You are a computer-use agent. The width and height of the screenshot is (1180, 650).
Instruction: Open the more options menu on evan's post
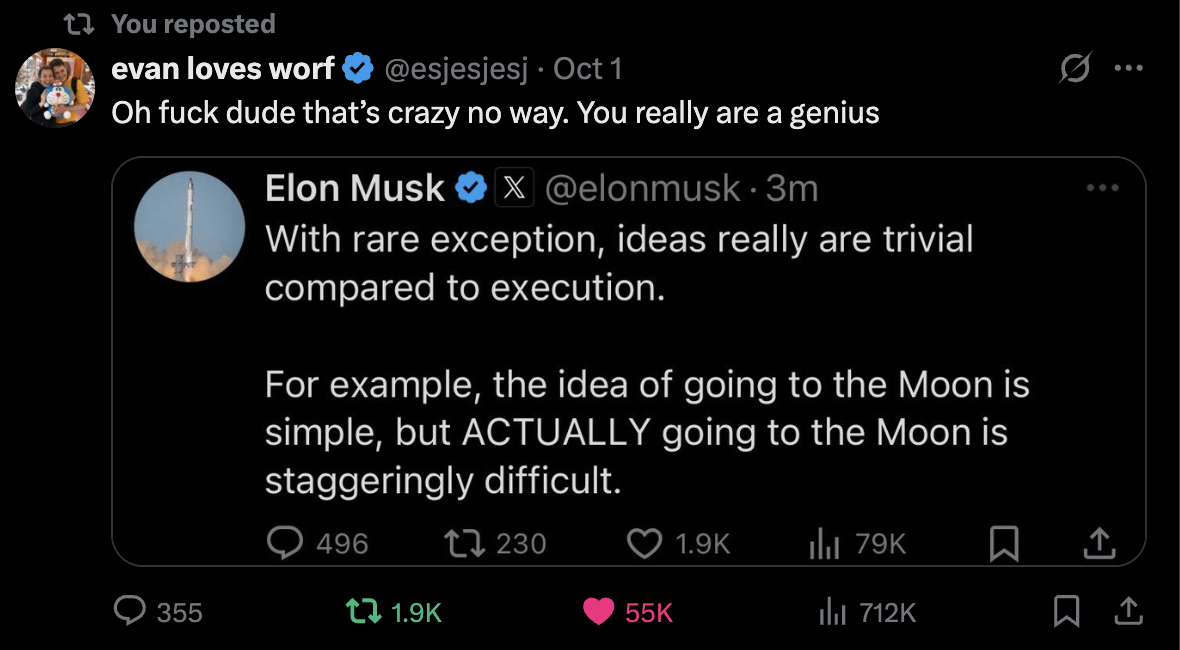coord(1128,69)
